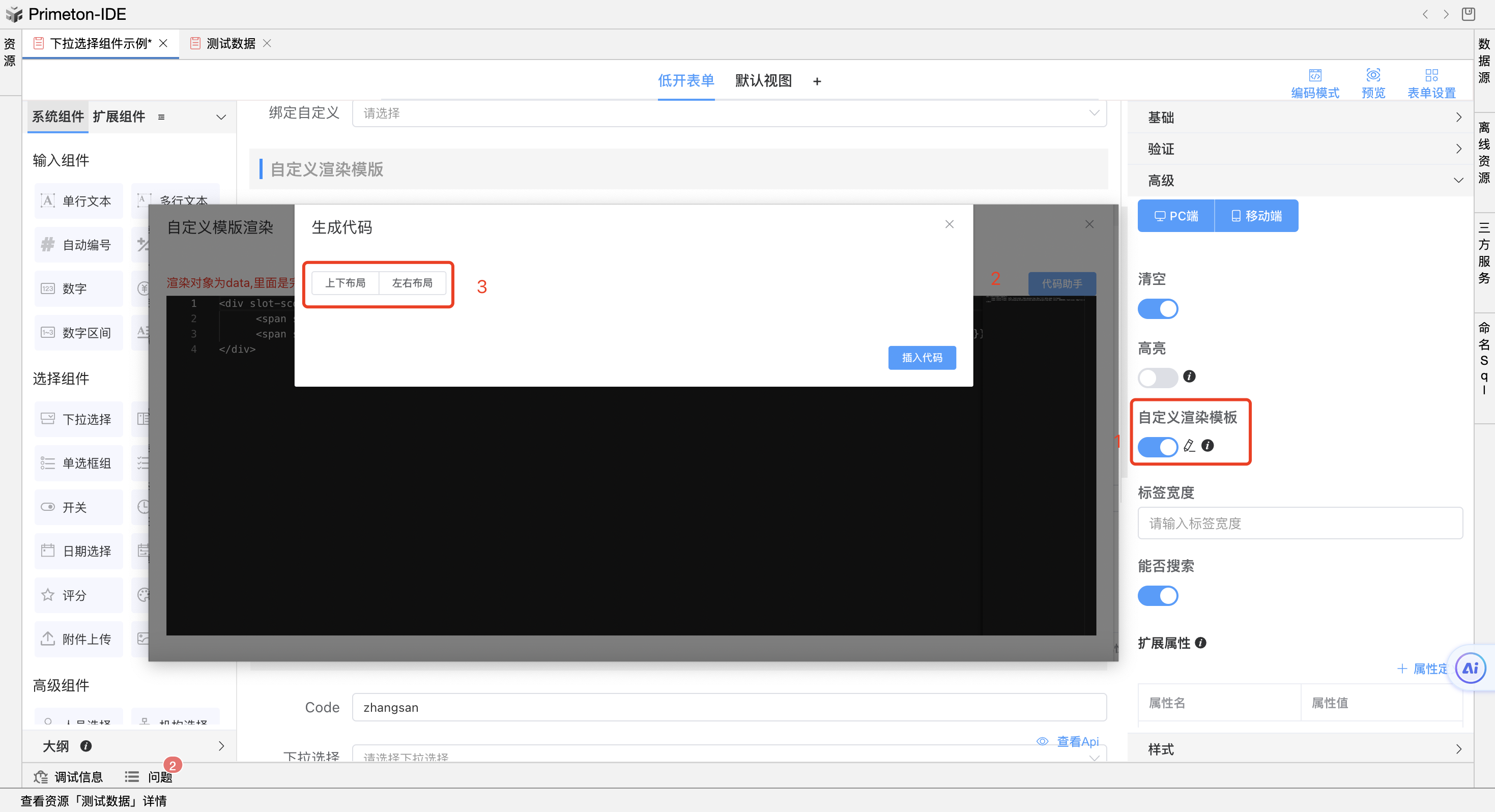
Task: Switch to the 测试数据 tab
Action: 231,44
